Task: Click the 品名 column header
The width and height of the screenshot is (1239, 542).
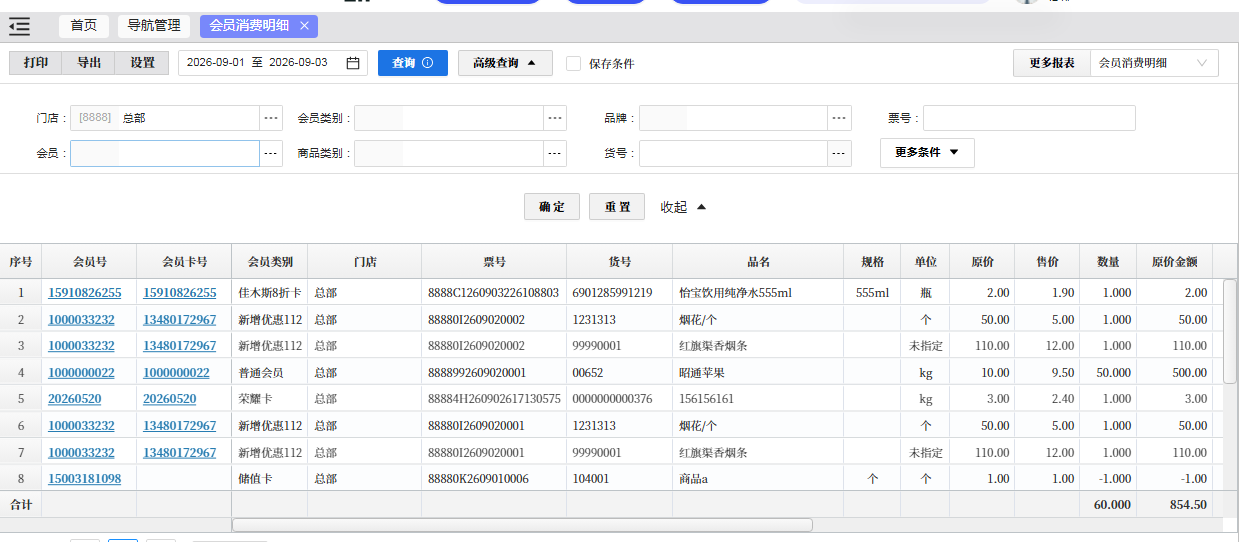Action: tap(758, 262)
